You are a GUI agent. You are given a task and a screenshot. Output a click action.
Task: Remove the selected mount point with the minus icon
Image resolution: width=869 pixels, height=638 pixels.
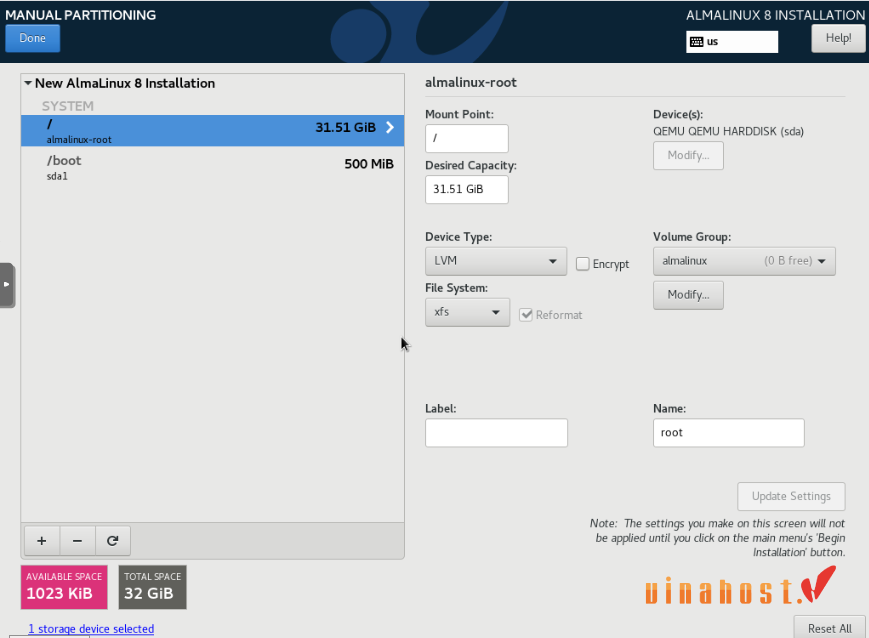[77, 540]
